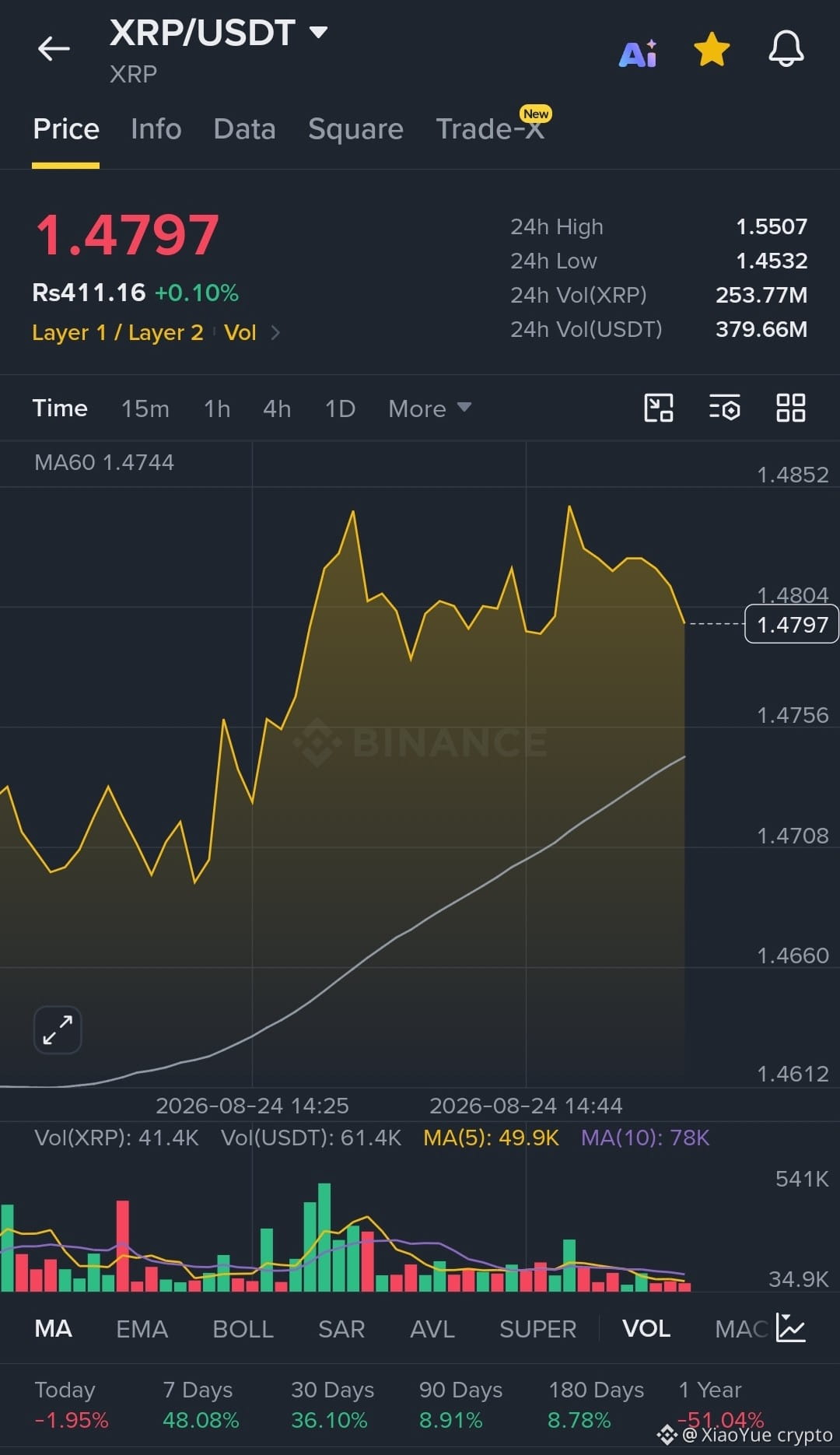
Task: Tap the +0.10% change percentage
Action: tap(197, 293)
